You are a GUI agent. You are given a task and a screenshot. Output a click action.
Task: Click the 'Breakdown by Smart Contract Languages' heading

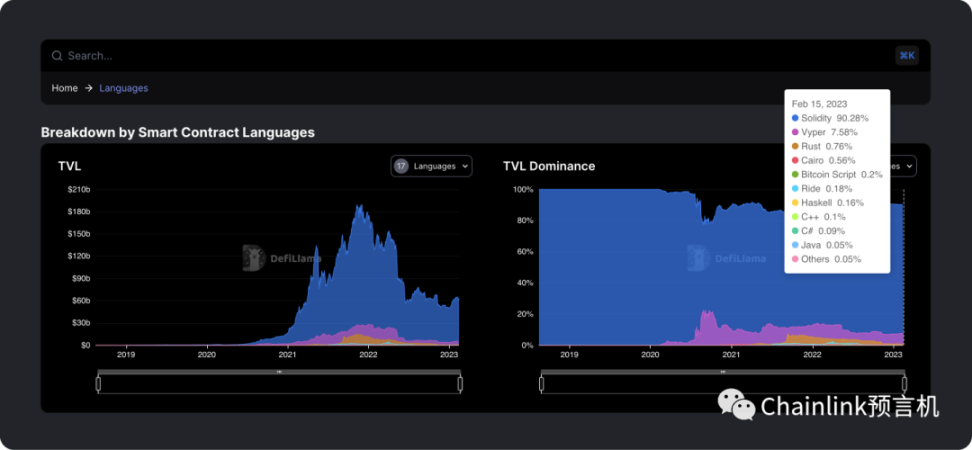178,132
